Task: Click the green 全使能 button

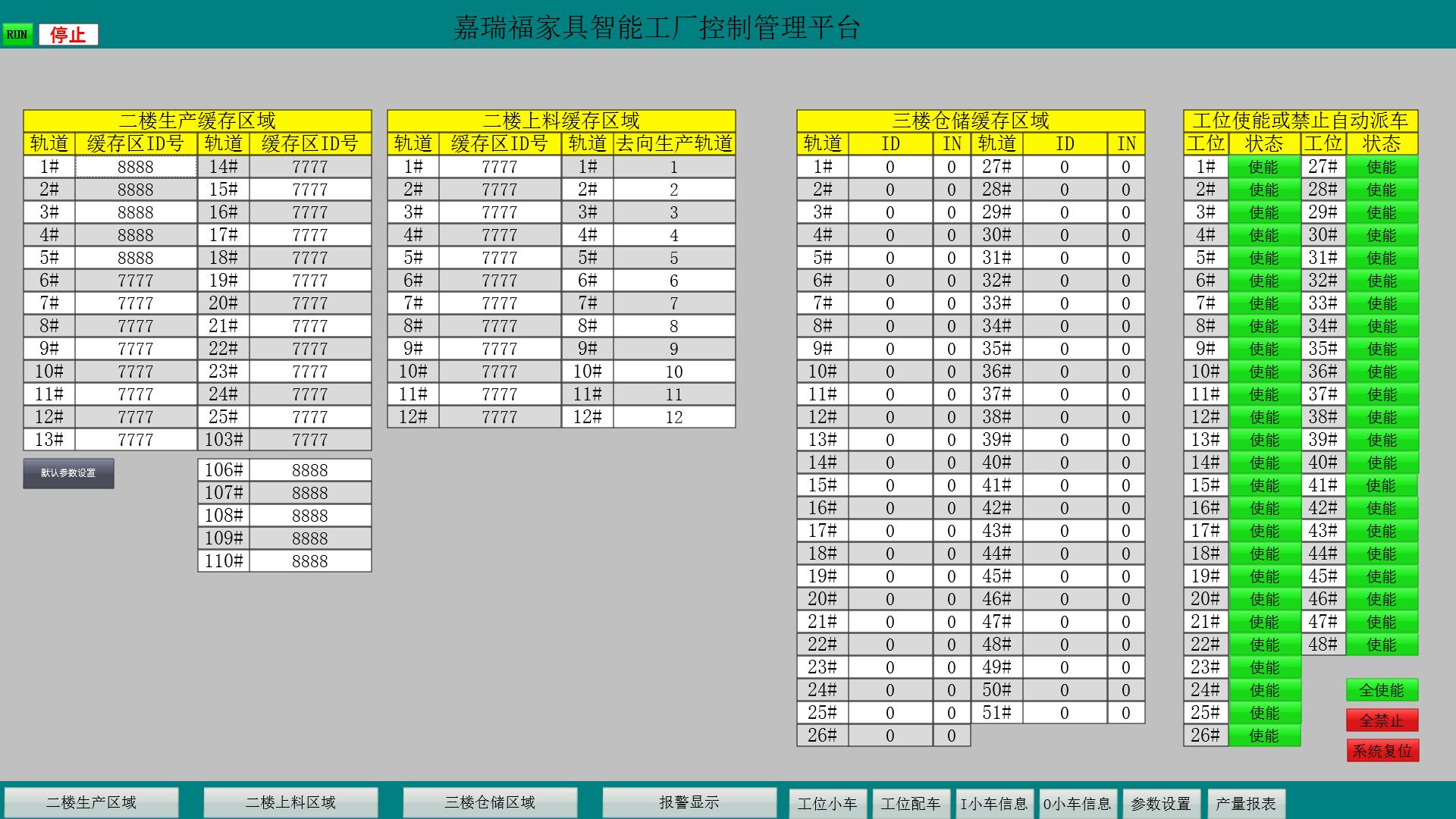Action: click(x=1382, y=690)
